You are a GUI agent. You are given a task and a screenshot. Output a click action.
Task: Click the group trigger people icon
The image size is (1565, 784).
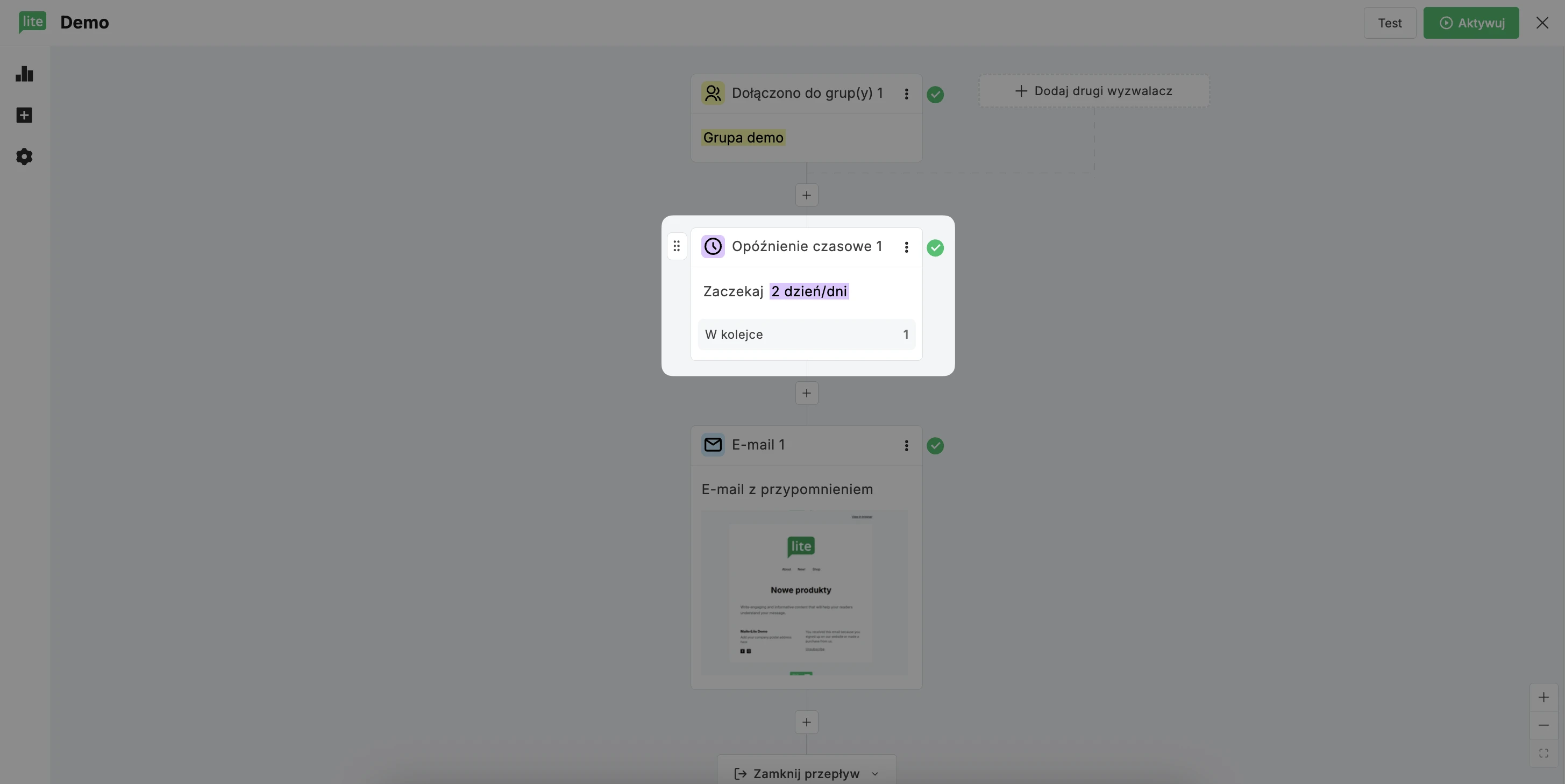(713, 94)
